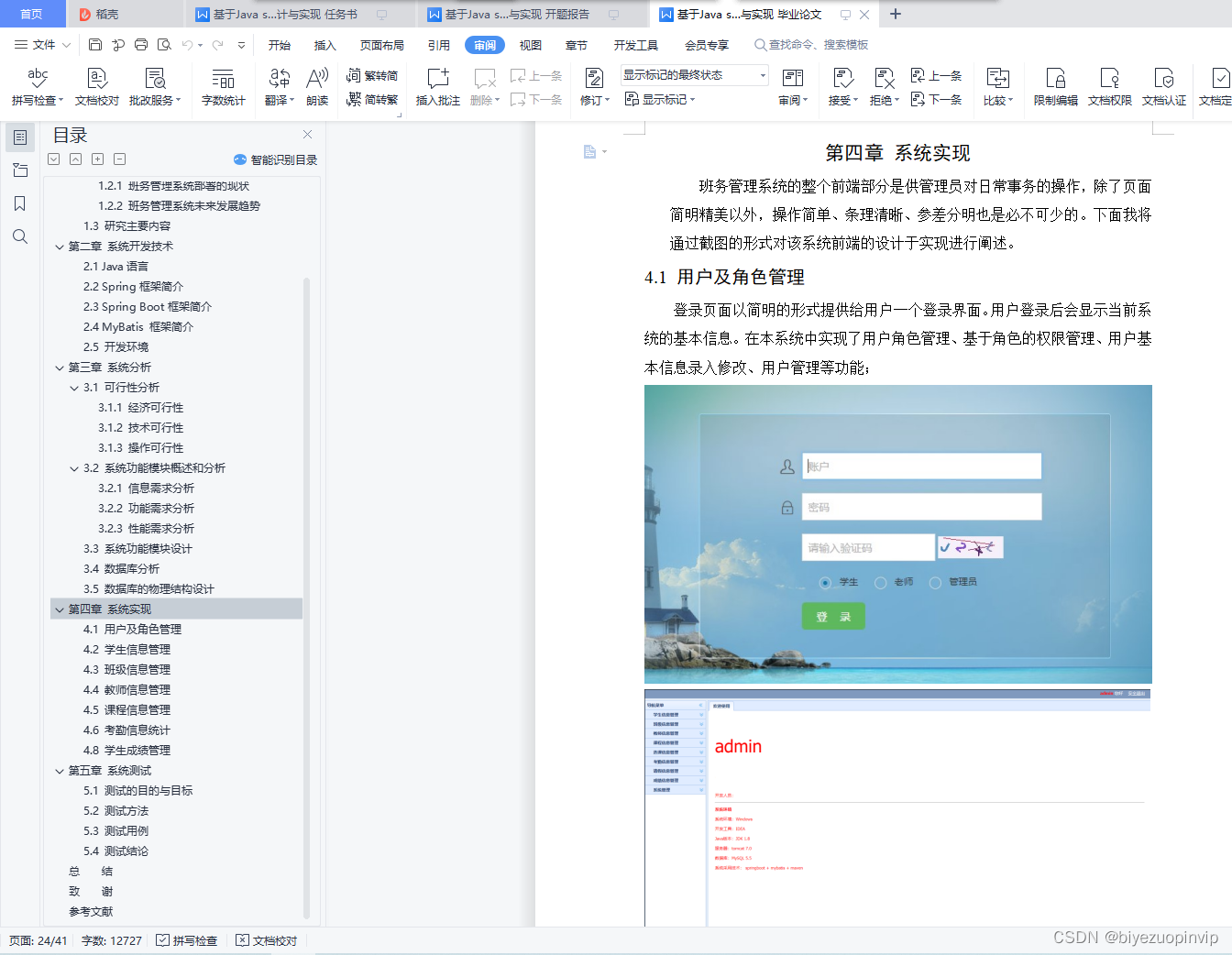The image size is (1232, 955).
Task: Open the outline/TOC sidebar icon
Action: (20, 137)
